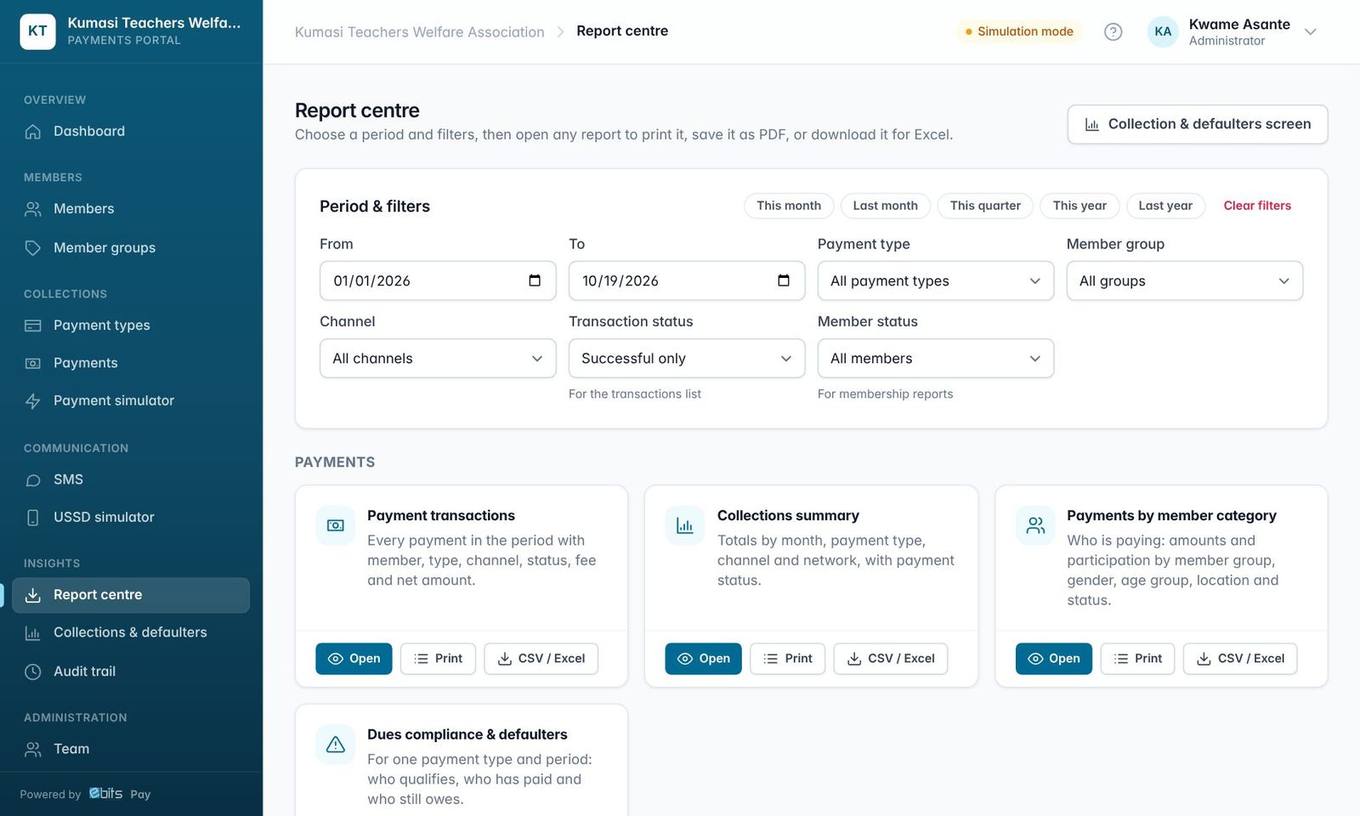Click the eye icon on Collections summary Open button
The image size is (1360, 816).
tap(685, 659)
